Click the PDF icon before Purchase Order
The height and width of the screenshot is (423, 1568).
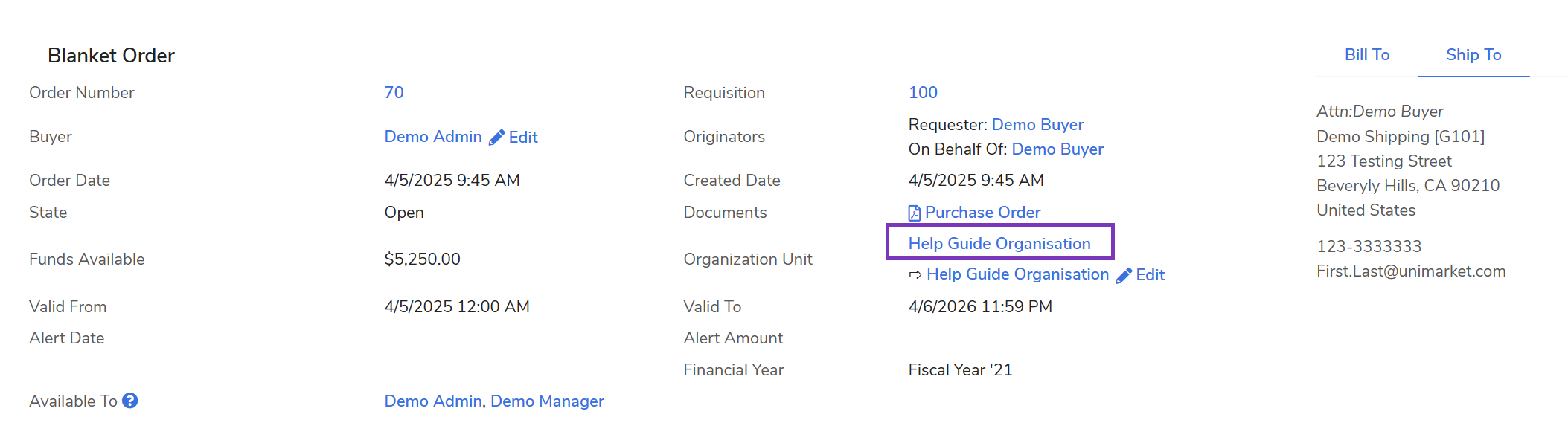[914, 213]
